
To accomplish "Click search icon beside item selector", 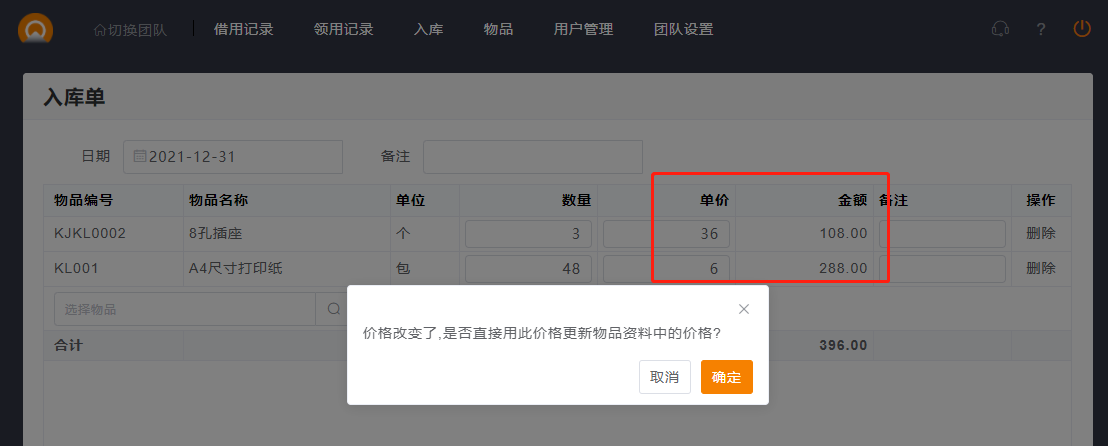I will [x=332, y=309].
